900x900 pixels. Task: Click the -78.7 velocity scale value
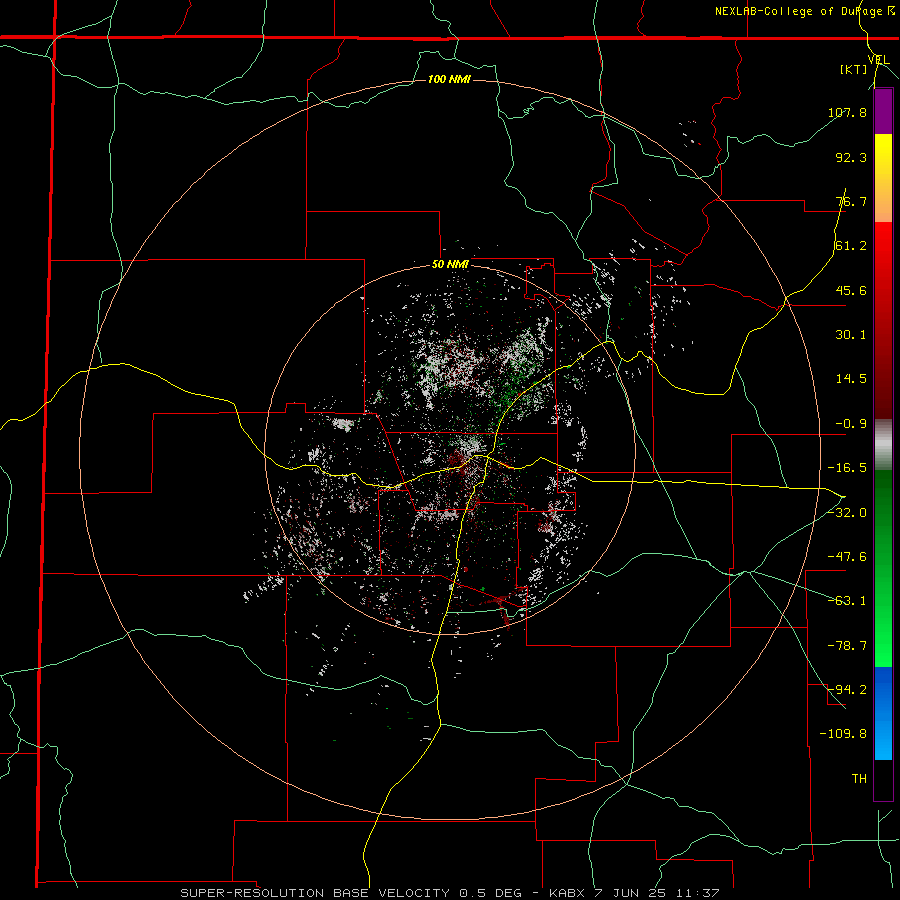[847, 646]
